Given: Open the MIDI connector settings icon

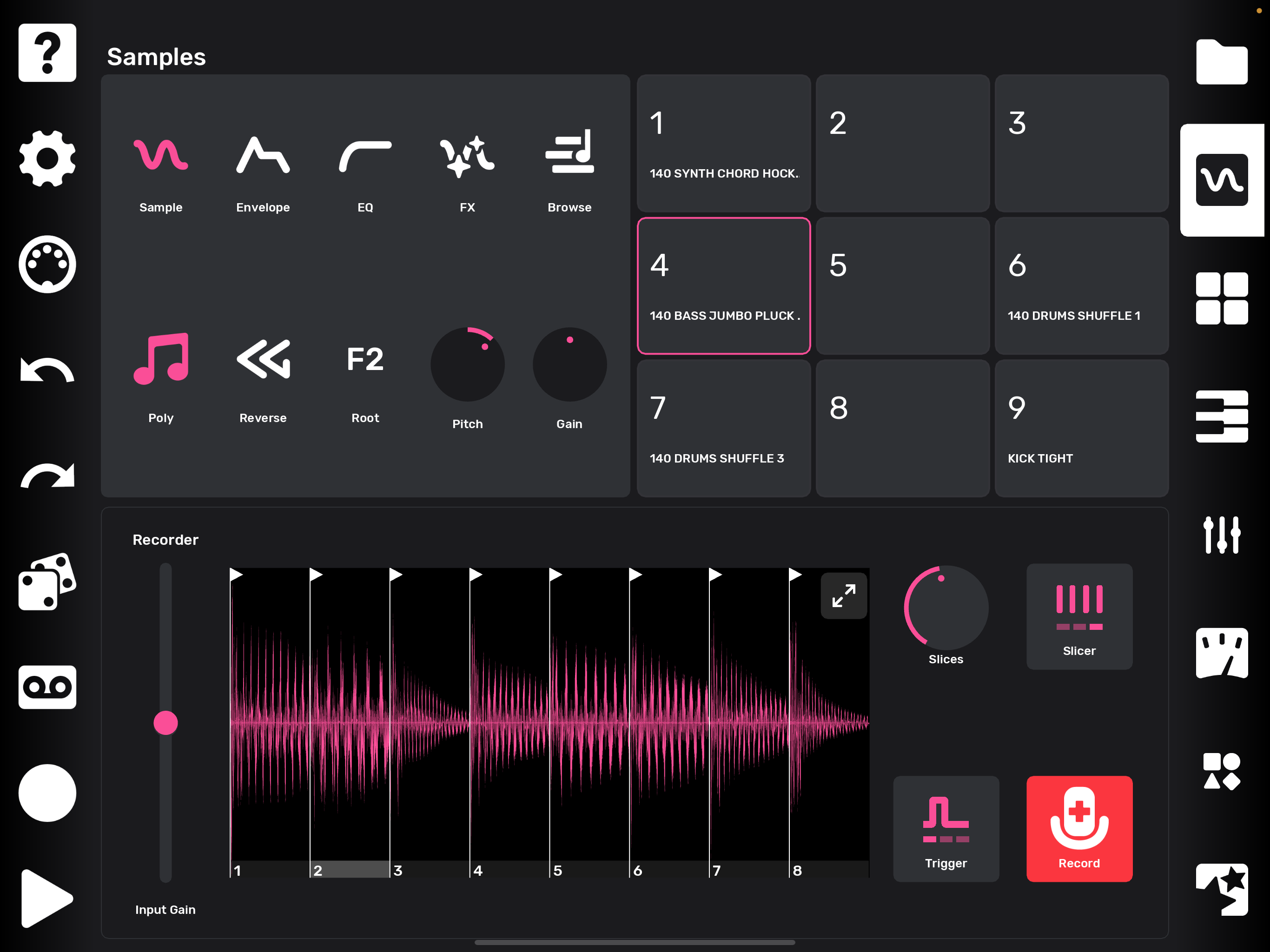Looking at the screenshot, I should coord(47,264).
